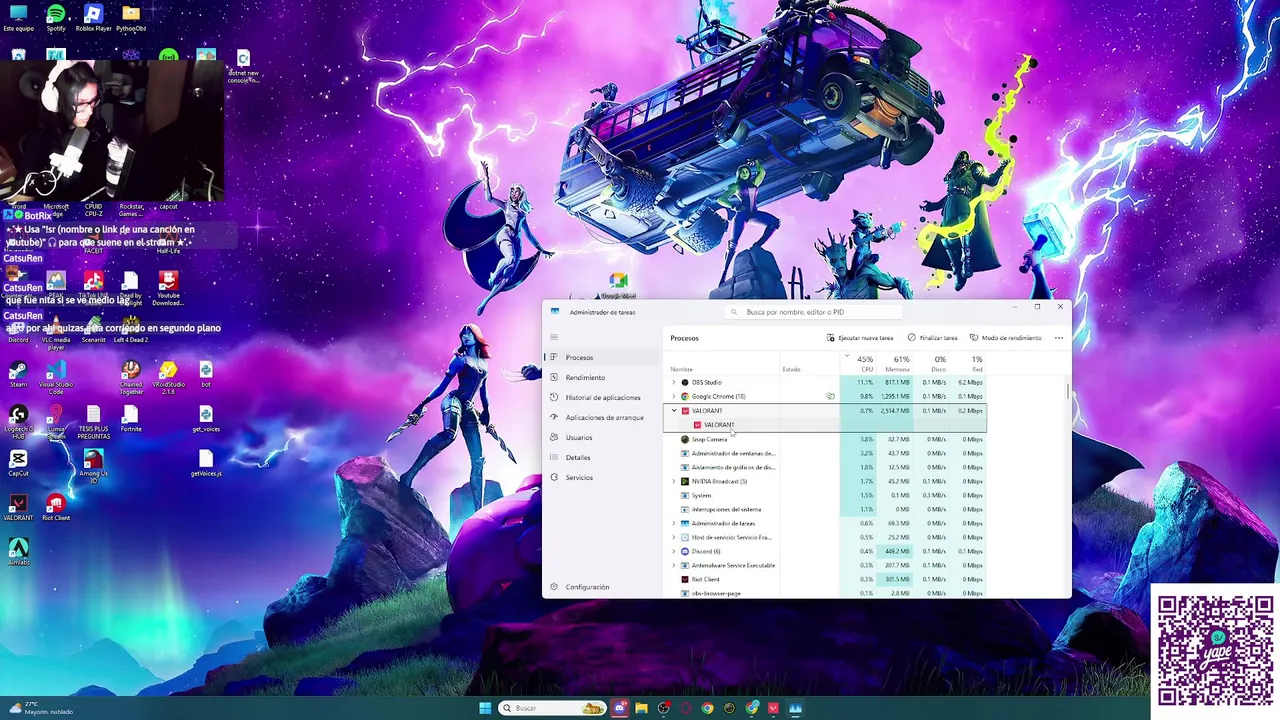The width and height of the screenshot is (1280, 720).
Task: Select the bot Python file icon
Action: click(205, 375)
